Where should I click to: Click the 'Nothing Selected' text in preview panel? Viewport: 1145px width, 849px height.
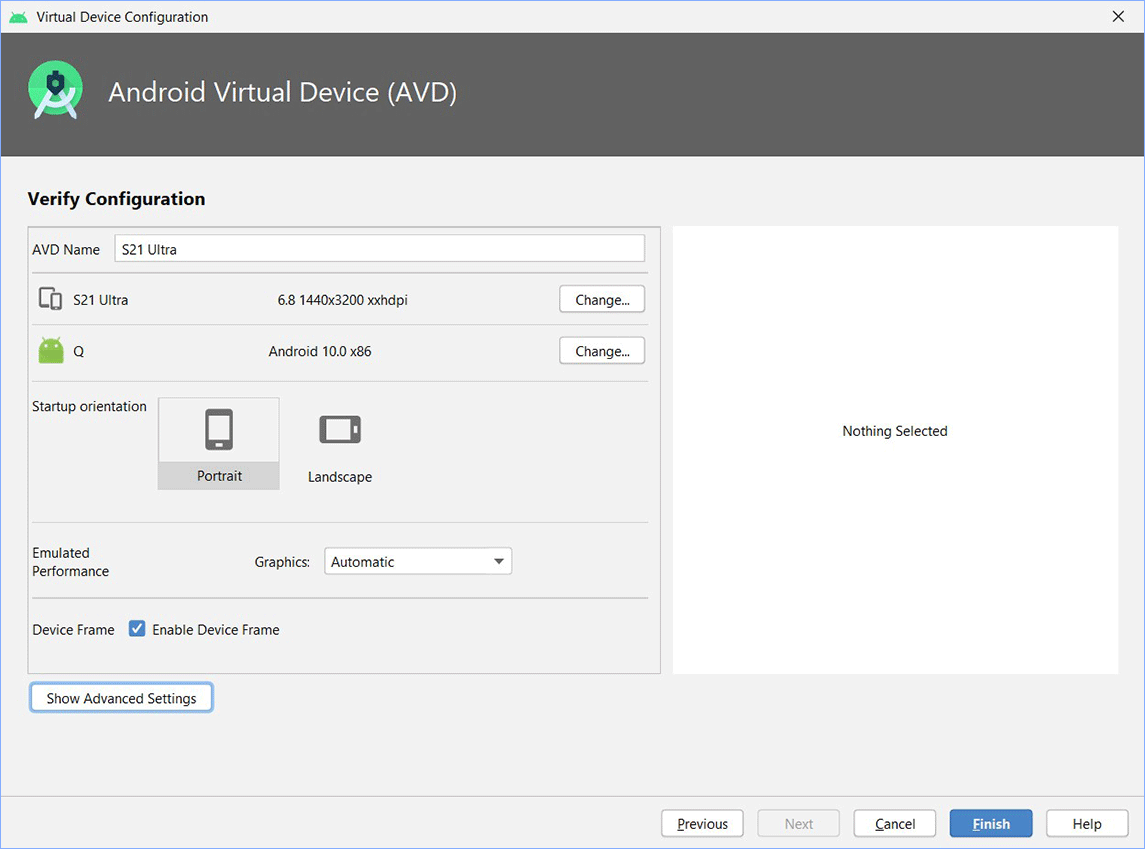click(x=895, y=431)
